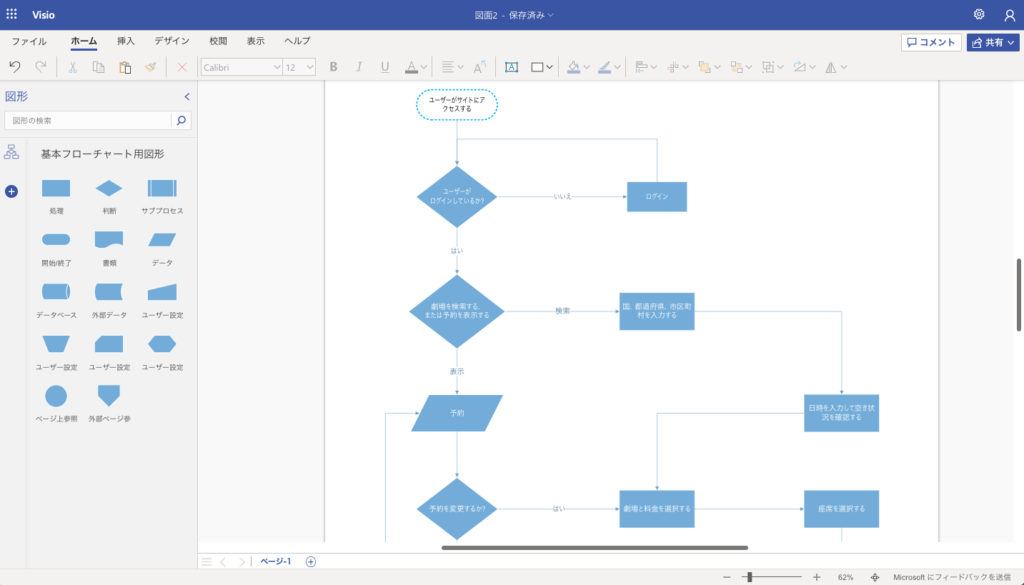Open the Office app launcher grid
1024x585 pixels.
pos(12,15)
